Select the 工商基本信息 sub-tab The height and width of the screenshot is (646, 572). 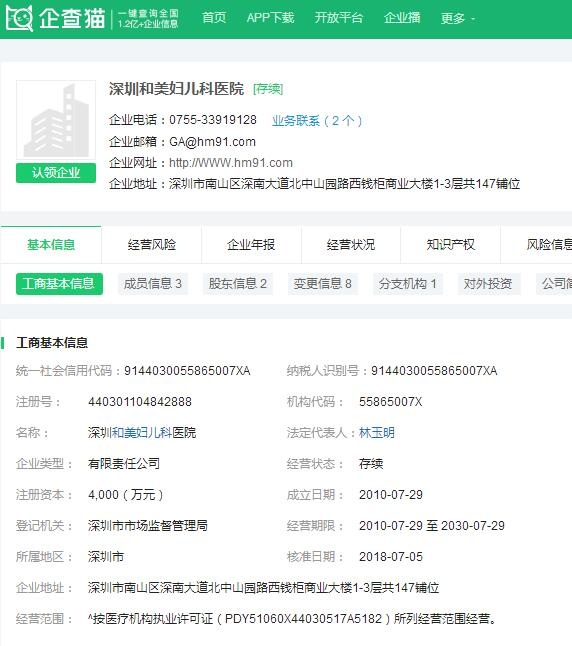click(59, 284)
